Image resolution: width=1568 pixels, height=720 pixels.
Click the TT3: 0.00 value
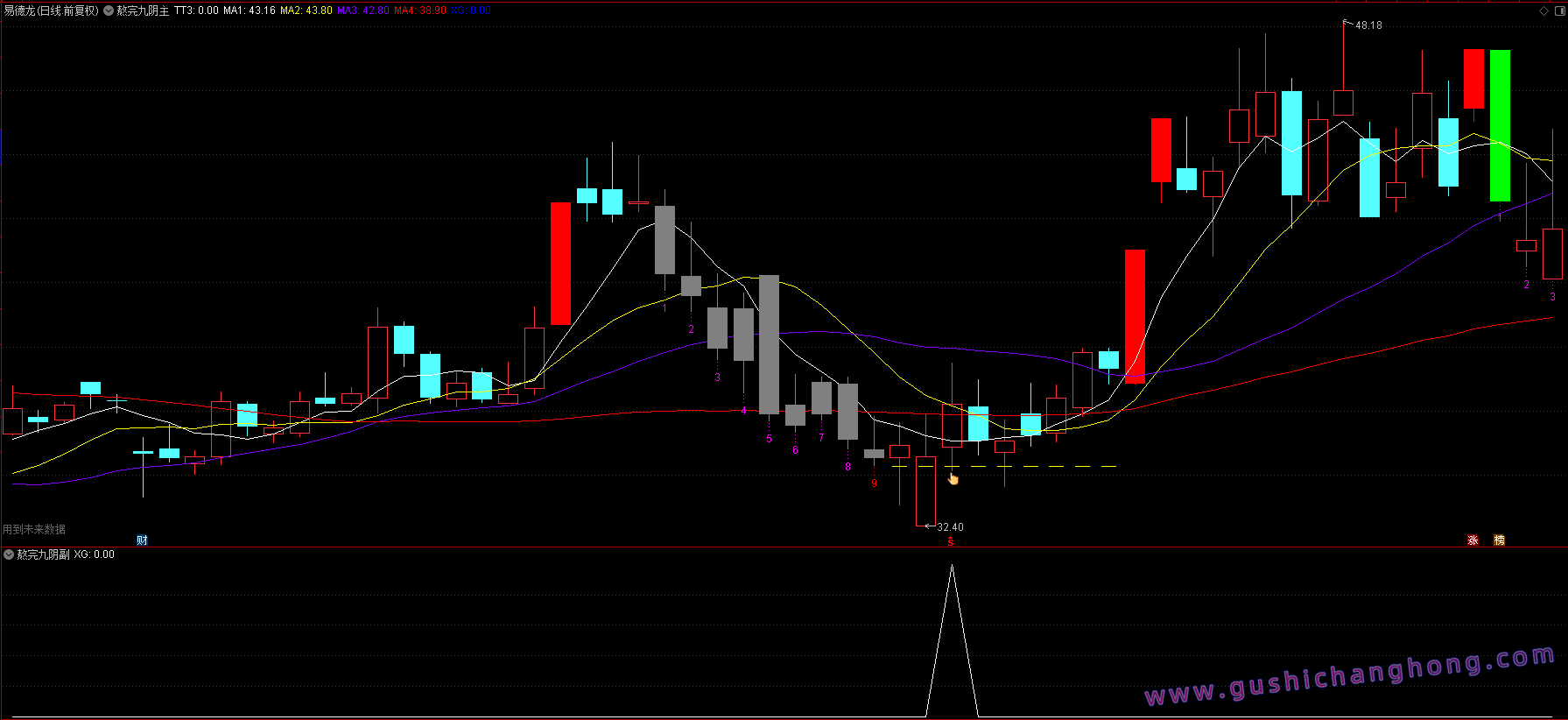[x=196, y=11]
